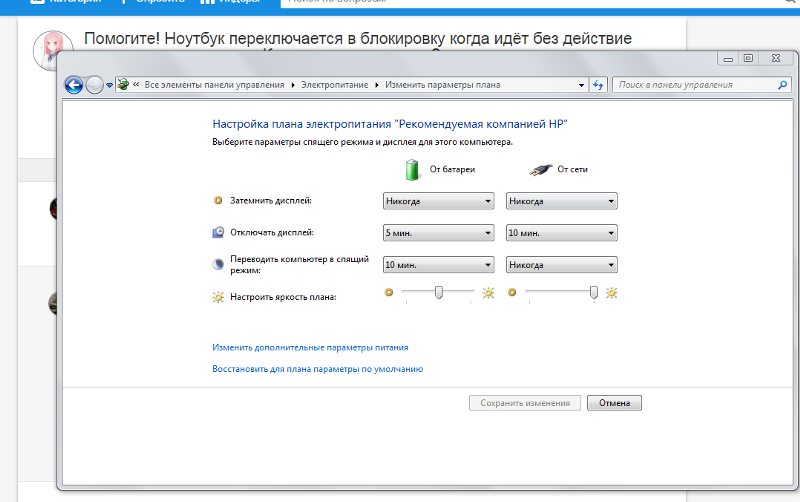Click the 'Изменить дополнительные параметры питания' link

310,347
